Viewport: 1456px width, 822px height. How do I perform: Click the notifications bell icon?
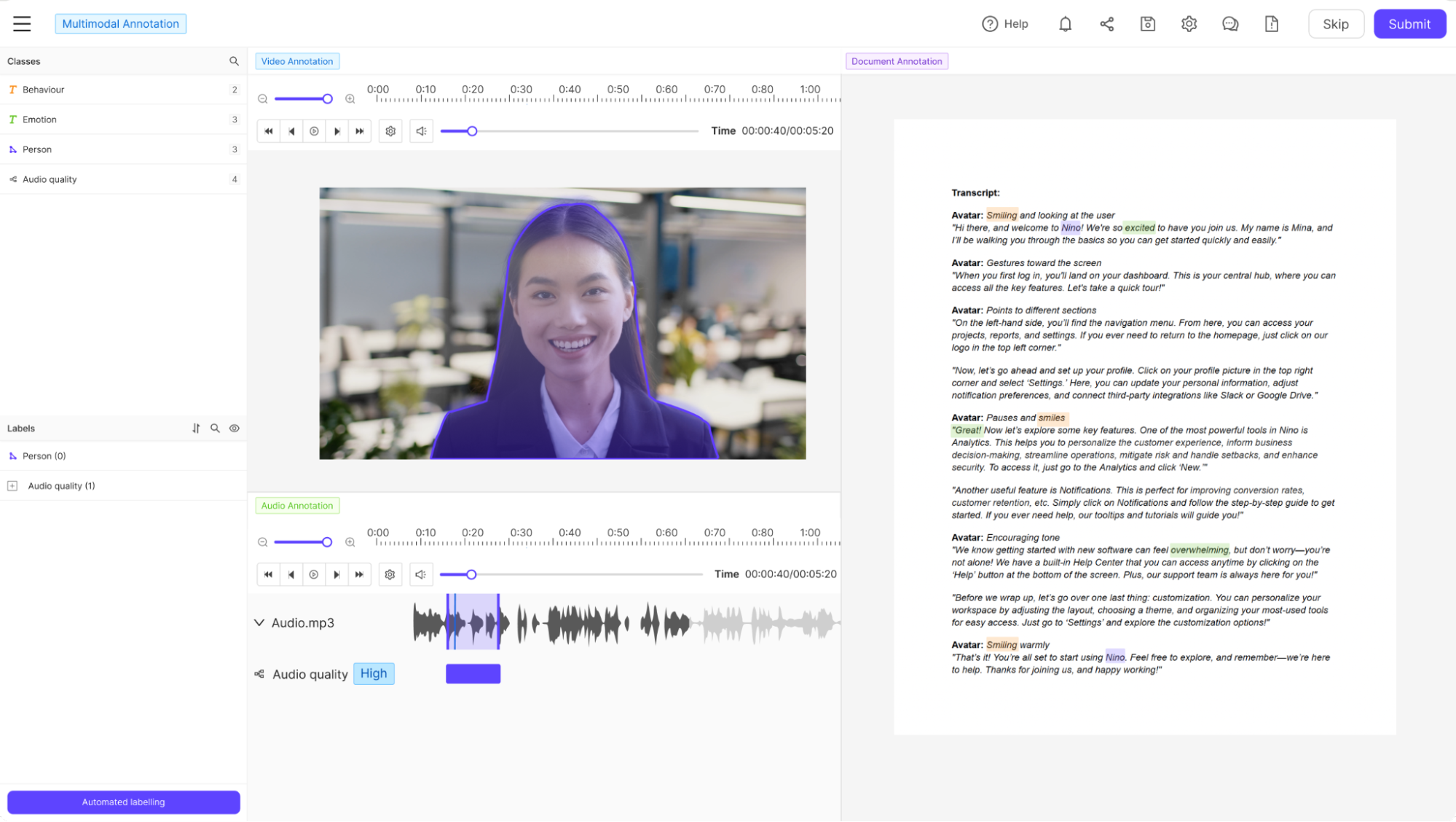point(1065,24)
